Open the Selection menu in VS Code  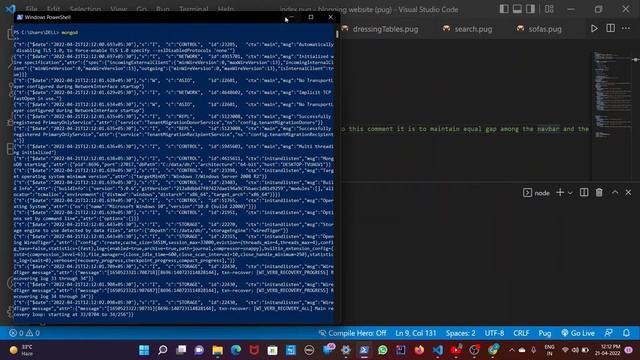pos(85,9)
